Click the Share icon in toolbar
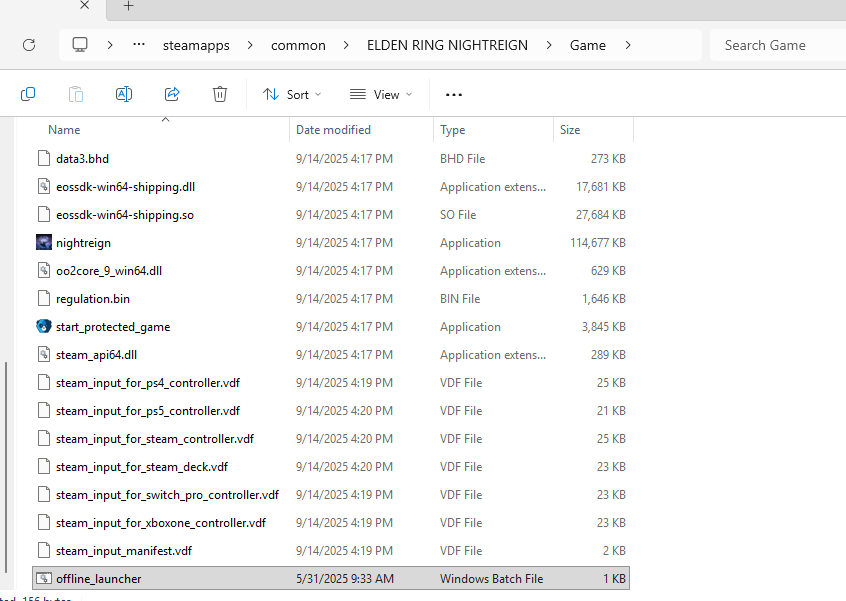Image resolution: width=846 pixels, height=601 pixels. pyautogui.click(x=172, y=94)
